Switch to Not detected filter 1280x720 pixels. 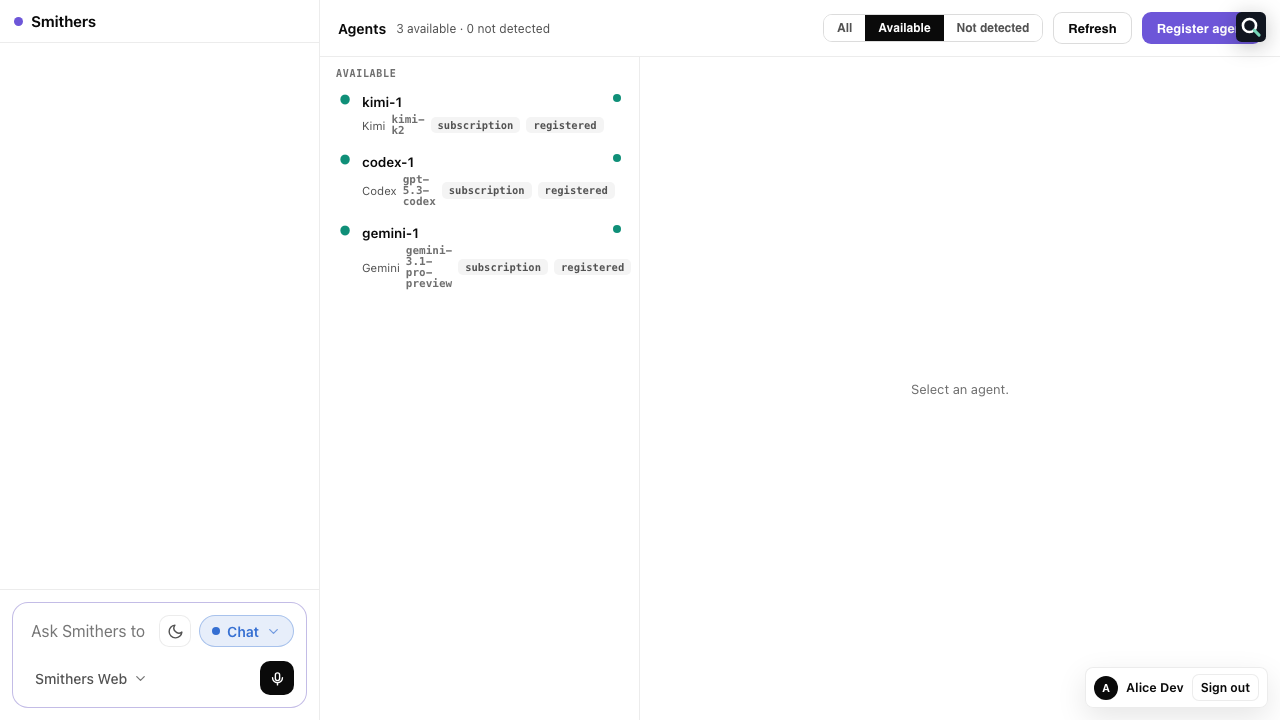coord(992,28)
